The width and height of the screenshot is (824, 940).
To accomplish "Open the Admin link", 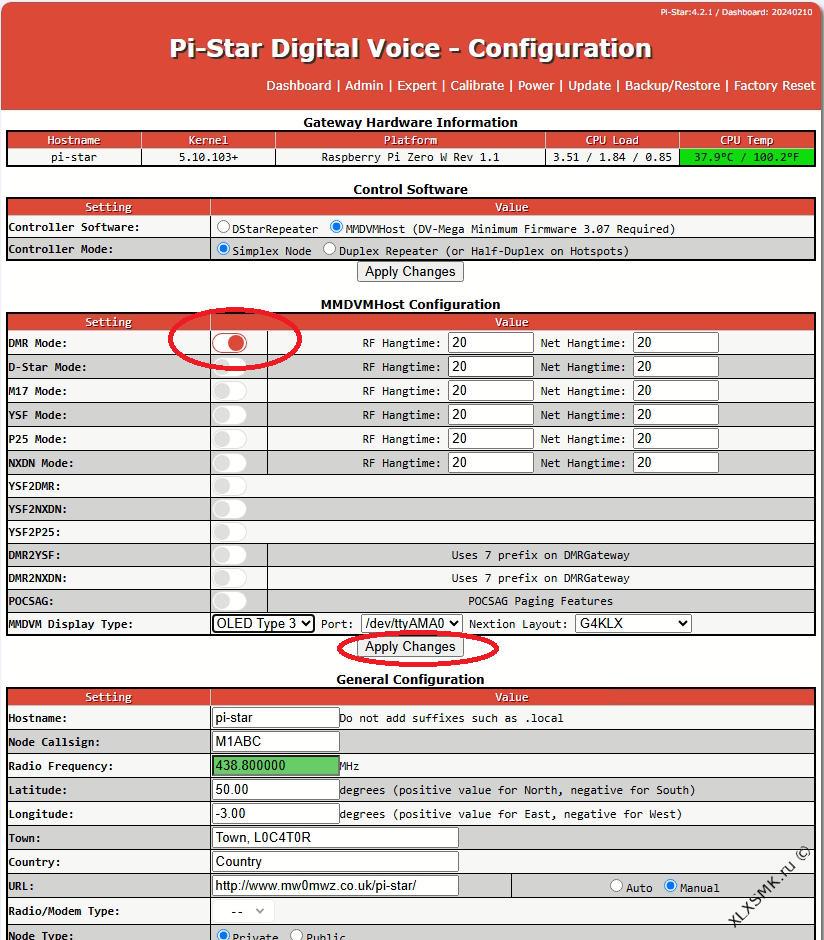I will point(364,86).
